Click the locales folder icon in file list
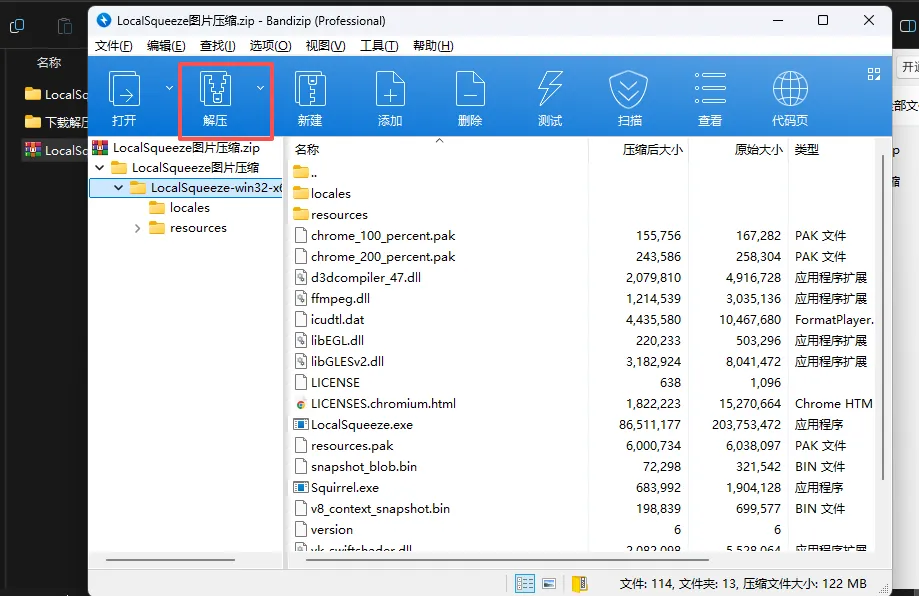This screenshot has width=919, height=596. (301, 193)
